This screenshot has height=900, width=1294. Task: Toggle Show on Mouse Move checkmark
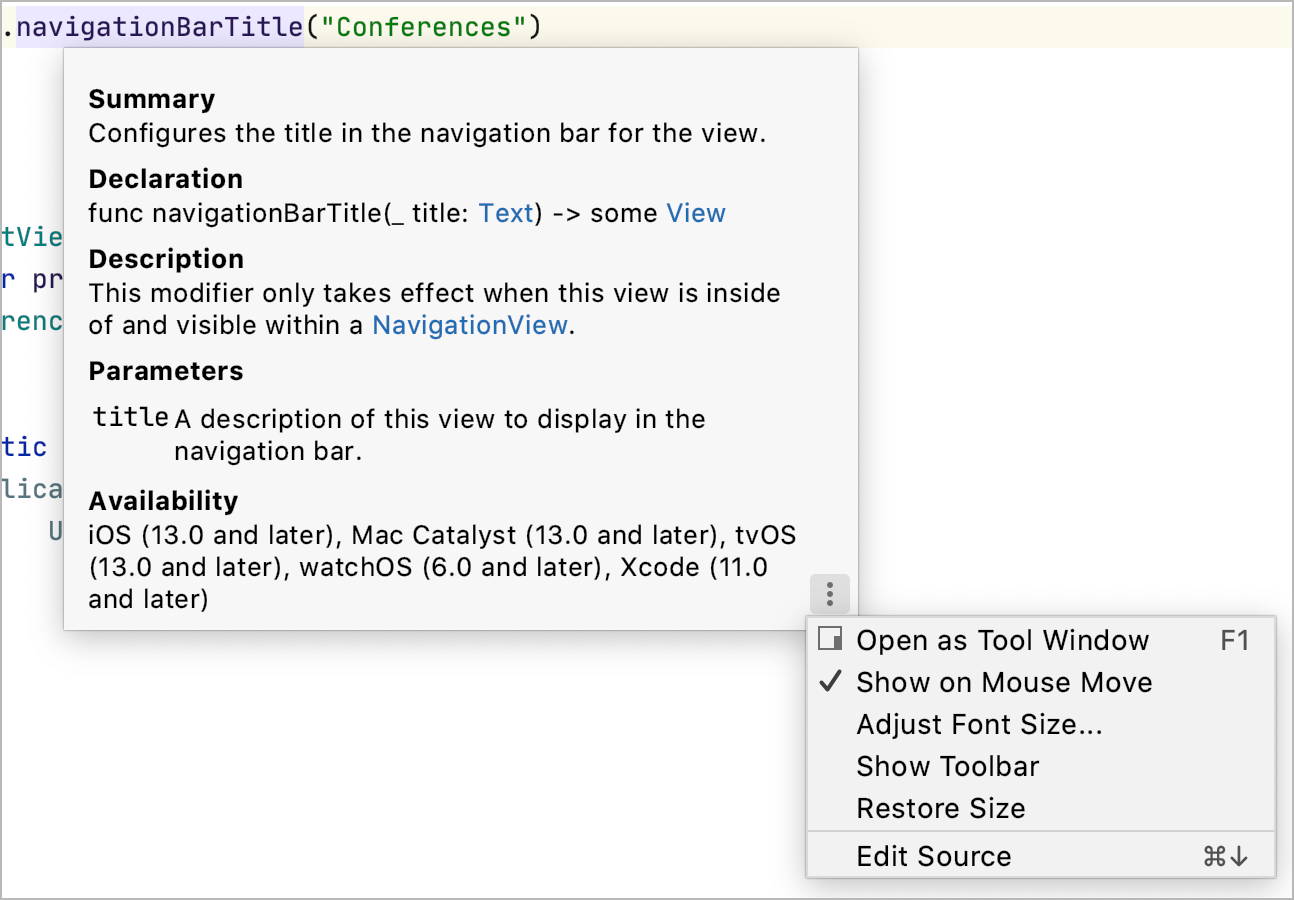coord(830,682)
